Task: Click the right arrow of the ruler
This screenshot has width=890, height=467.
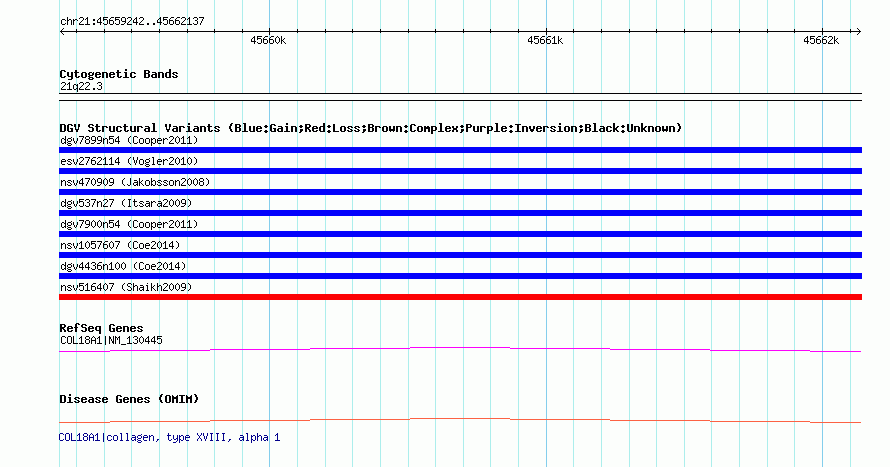Action: (x=858, y=32)
